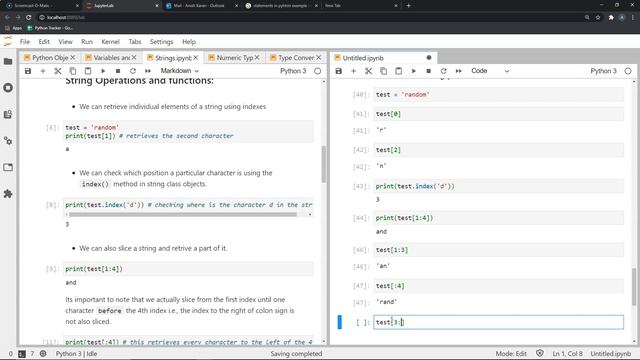
Task: Paste cell in Untitled notebook
Action: 398,71
